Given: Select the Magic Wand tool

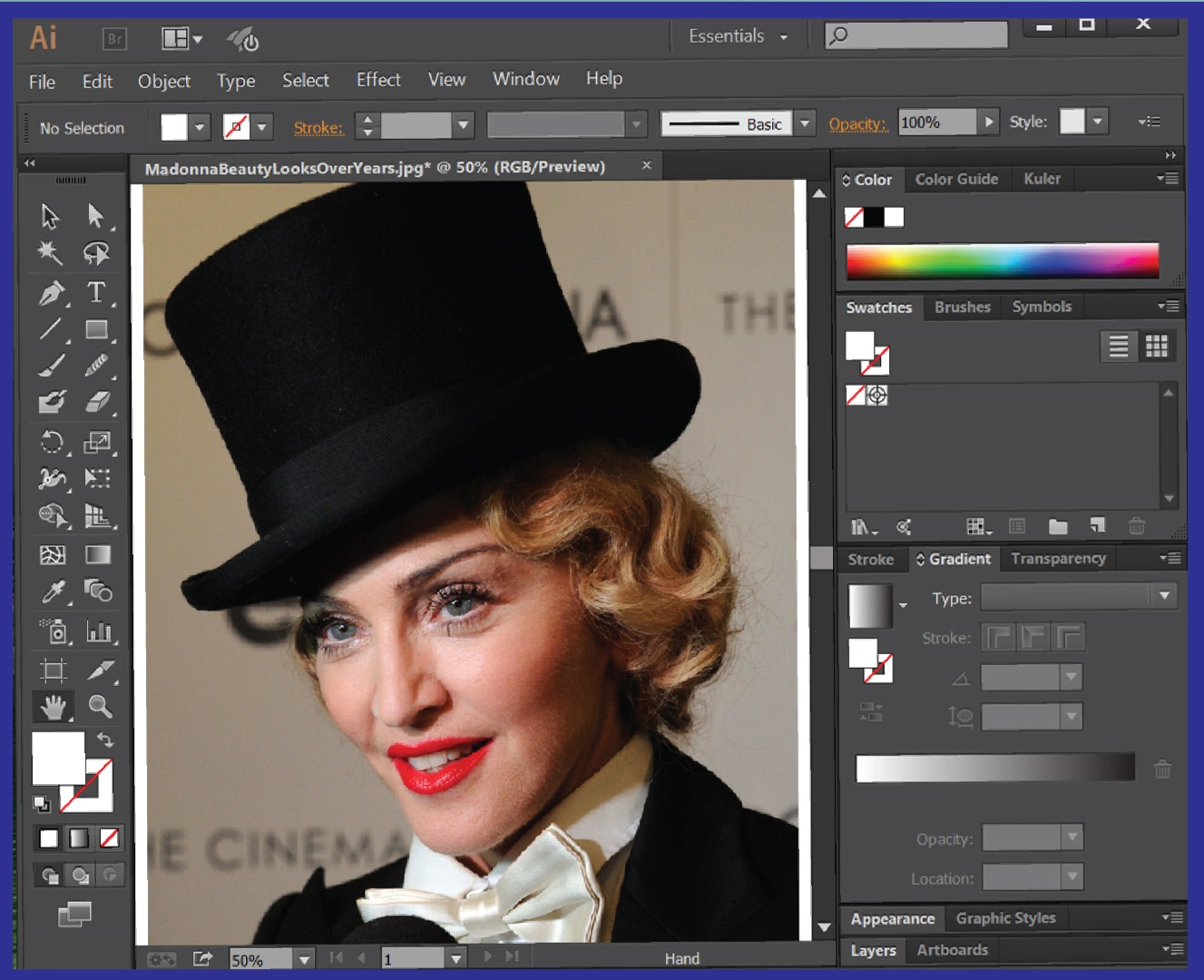Looking at the screenshot, I should (50, 253).
